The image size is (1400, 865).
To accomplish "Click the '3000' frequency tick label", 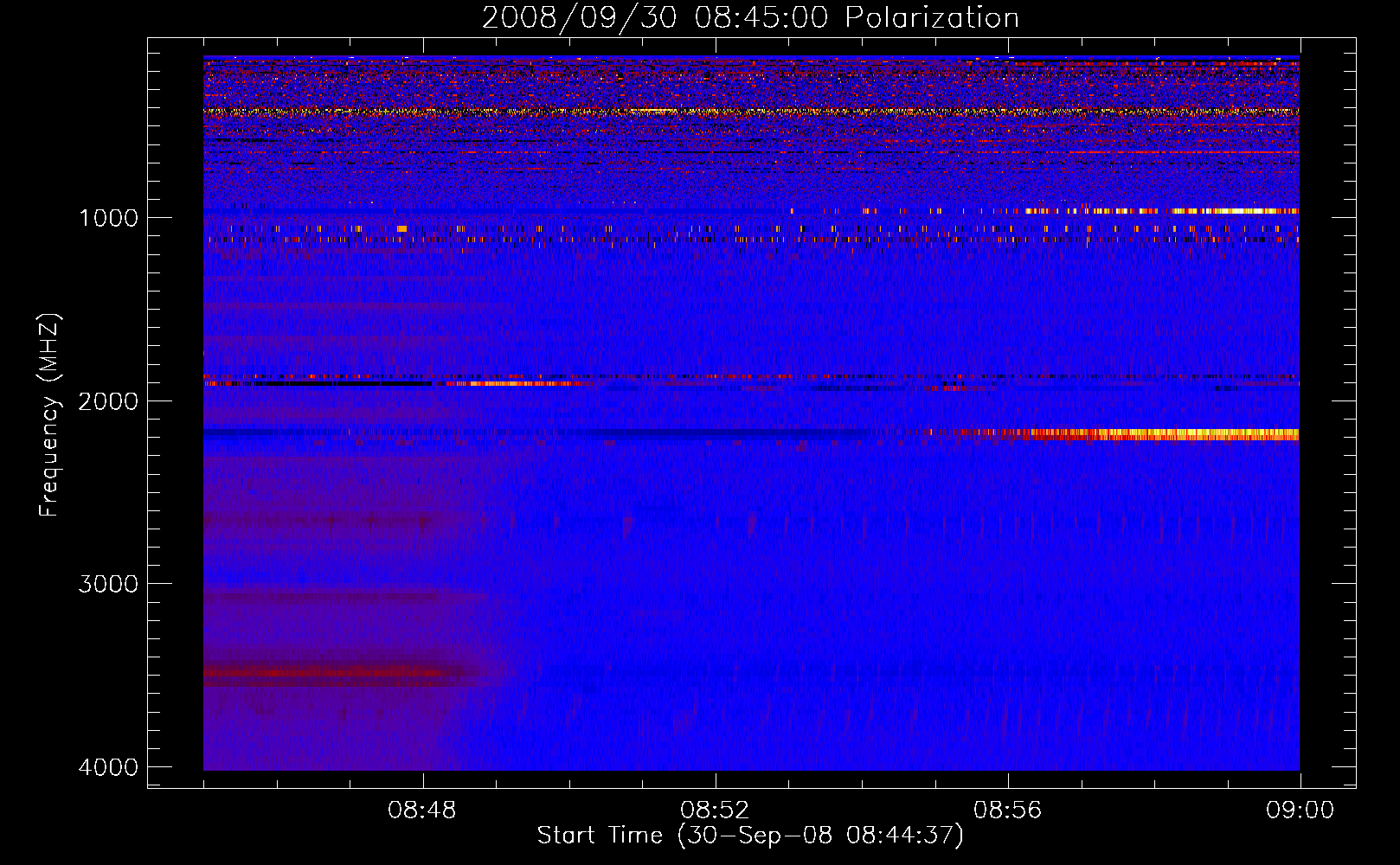I will [x=108, y=584].
